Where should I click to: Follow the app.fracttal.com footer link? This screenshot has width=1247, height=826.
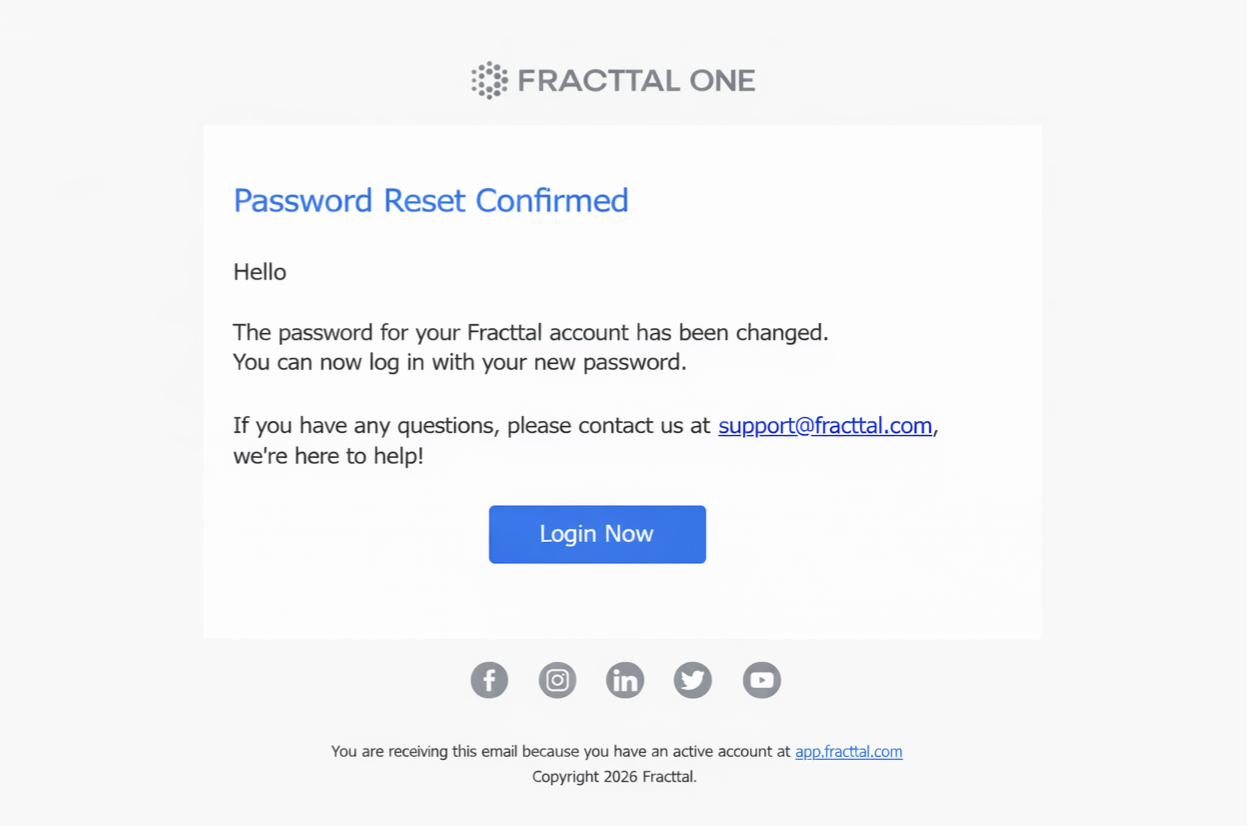pyautogui.click(x=848, y=752)
